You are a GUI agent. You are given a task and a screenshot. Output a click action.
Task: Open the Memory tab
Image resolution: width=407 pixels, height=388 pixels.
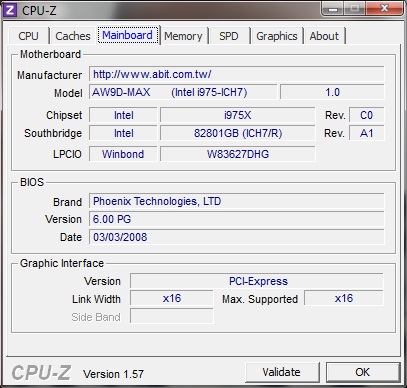(183, 36)
